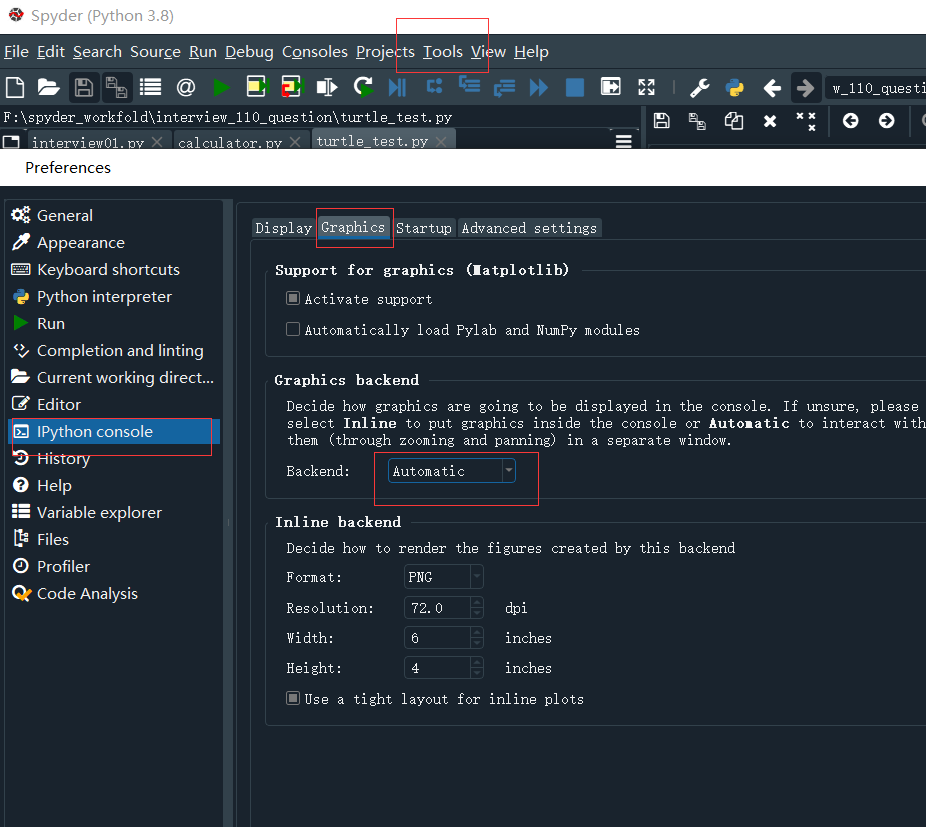
Task: Step out to function return
Action: point(504,88)
